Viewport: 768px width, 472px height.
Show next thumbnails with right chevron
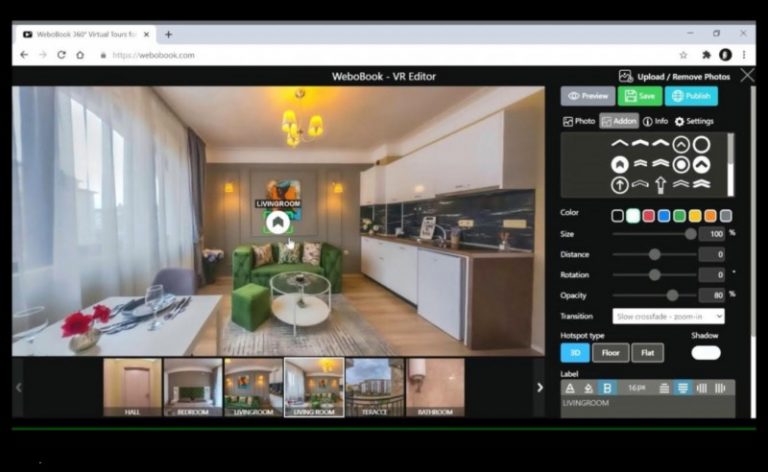pos(539,387)
